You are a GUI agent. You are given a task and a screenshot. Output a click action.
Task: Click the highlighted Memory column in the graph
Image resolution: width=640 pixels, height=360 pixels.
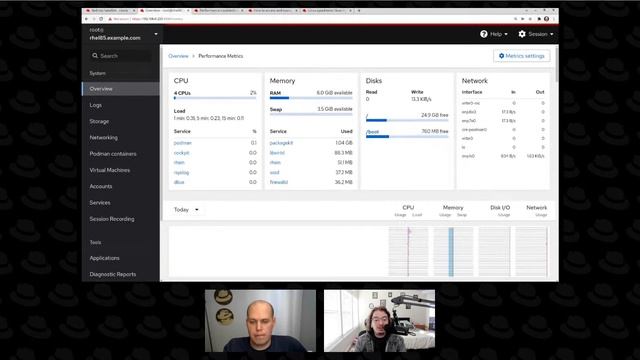[451, 252]
